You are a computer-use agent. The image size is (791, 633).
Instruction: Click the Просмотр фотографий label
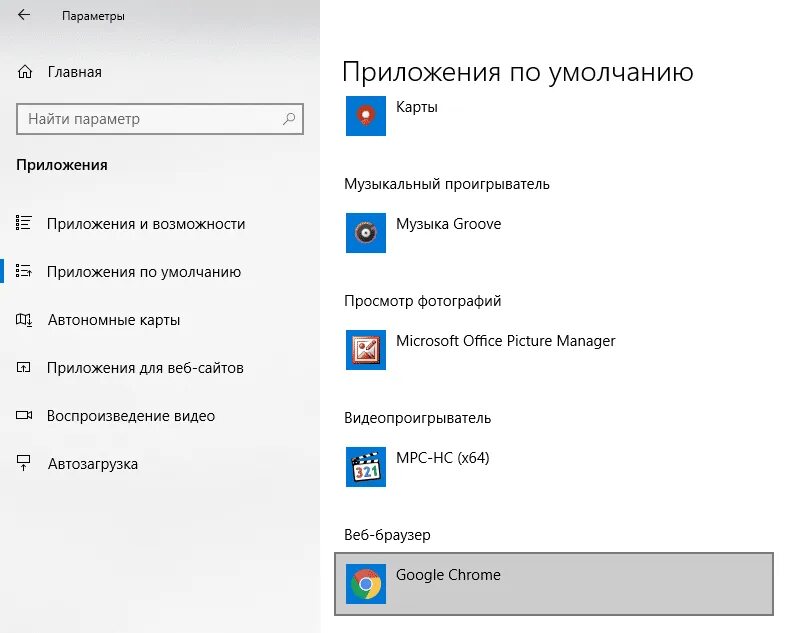click(x=422, y=301)
